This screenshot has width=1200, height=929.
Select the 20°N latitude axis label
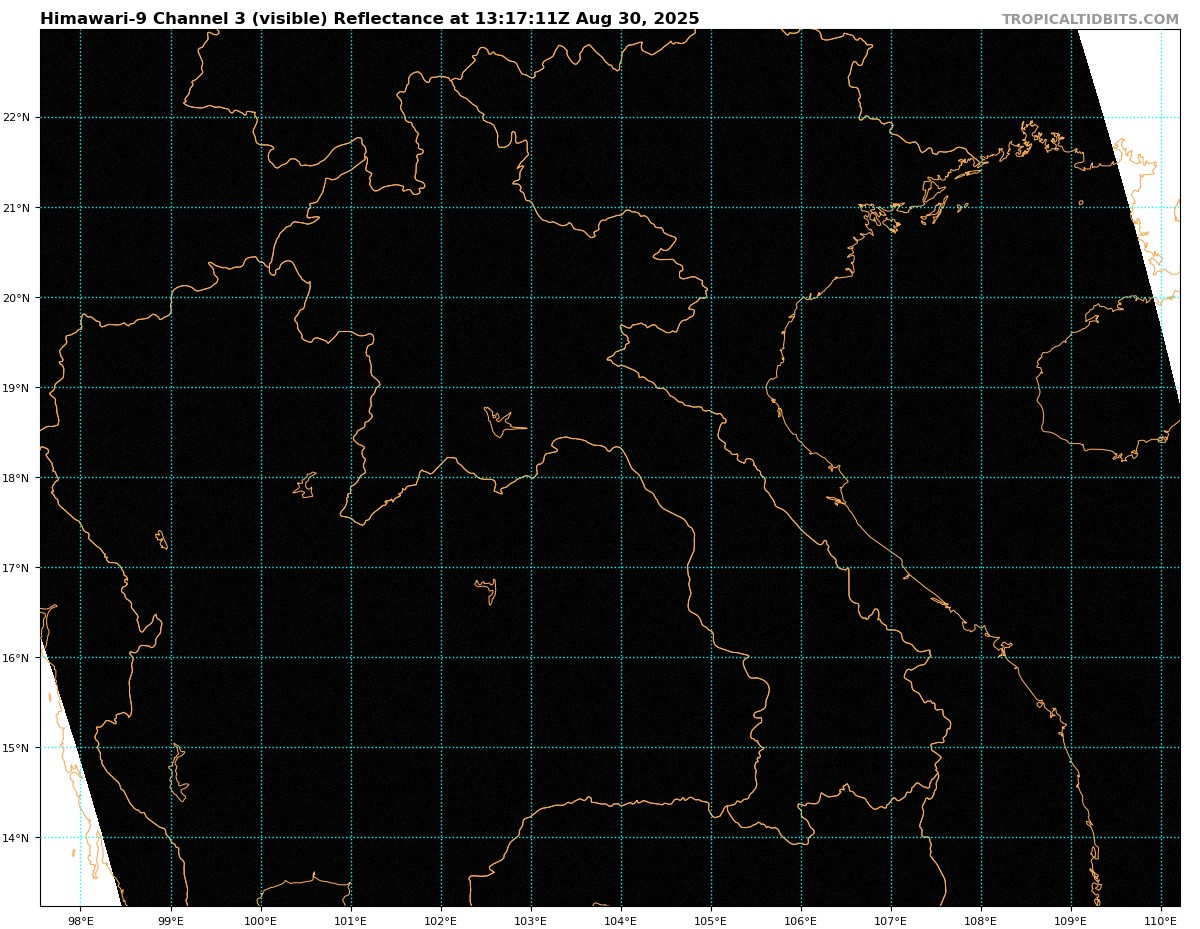17,298
